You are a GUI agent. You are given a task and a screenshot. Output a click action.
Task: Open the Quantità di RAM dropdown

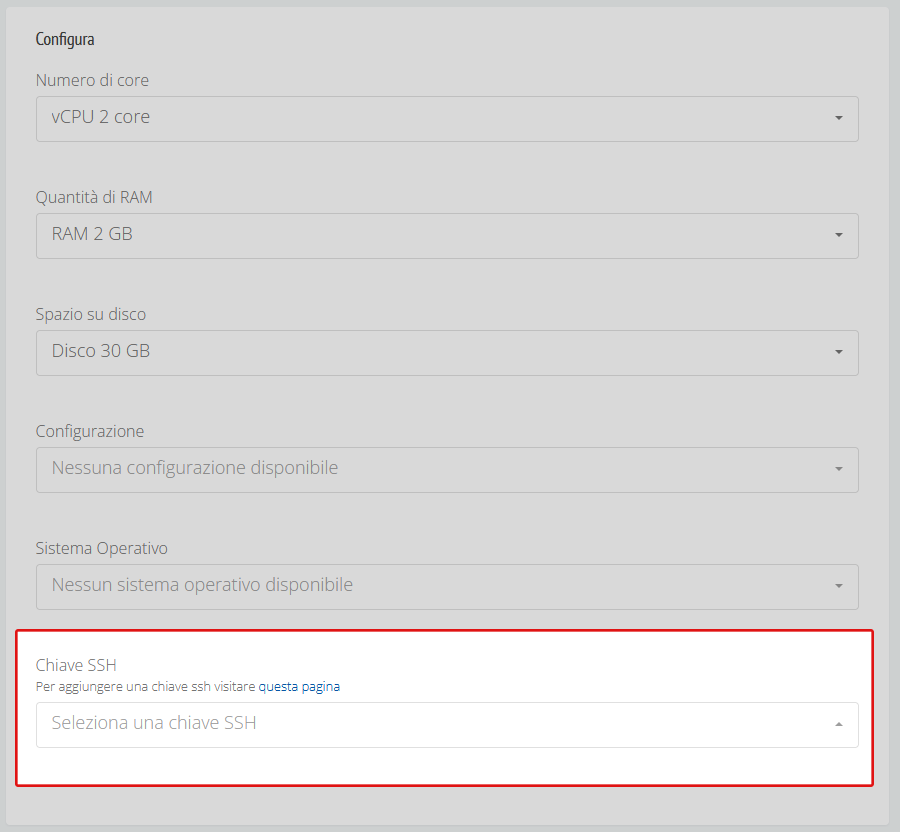[447, 236]
